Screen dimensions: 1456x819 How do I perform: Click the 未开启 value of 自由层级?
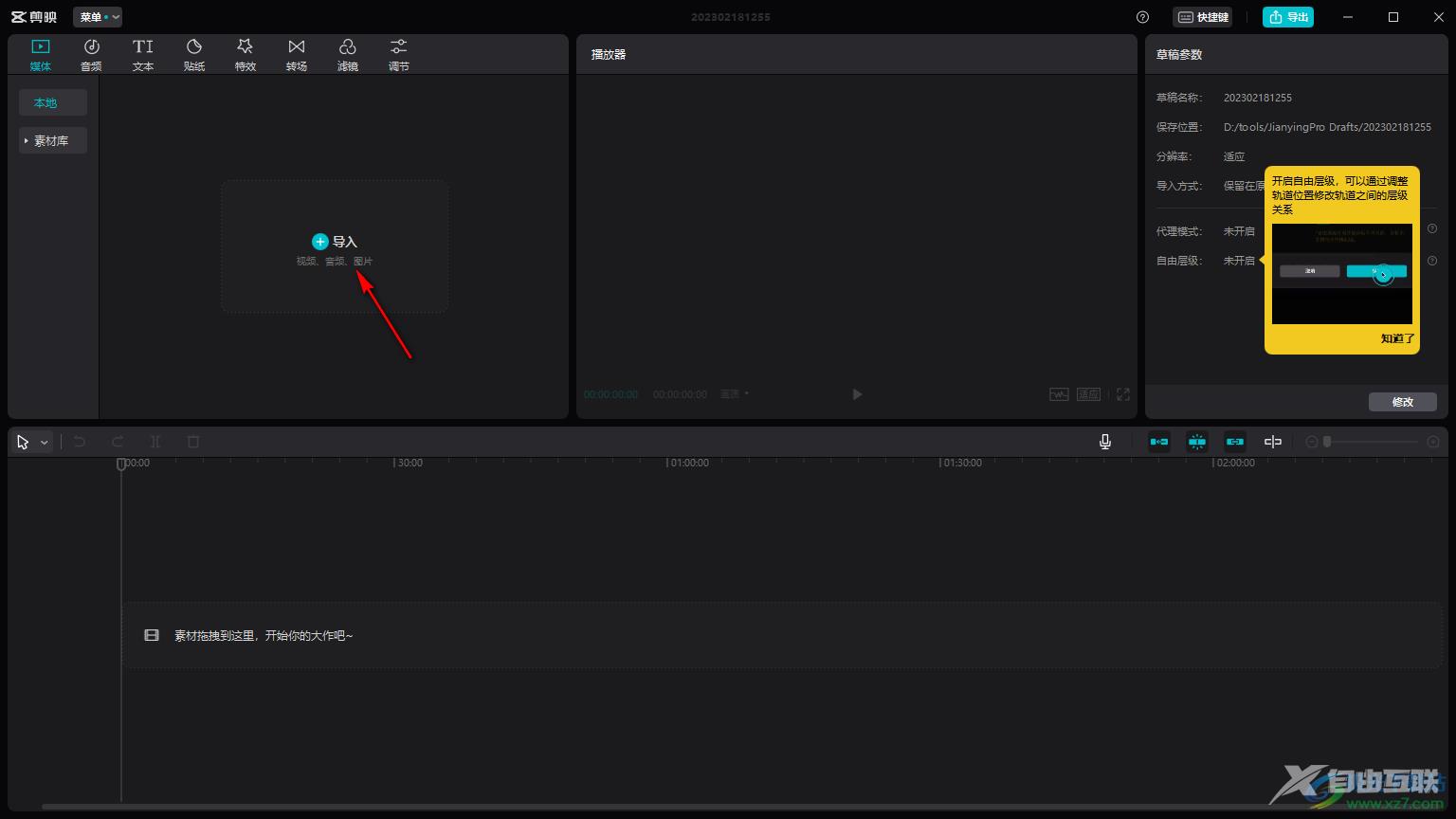tap(1239, 261)
